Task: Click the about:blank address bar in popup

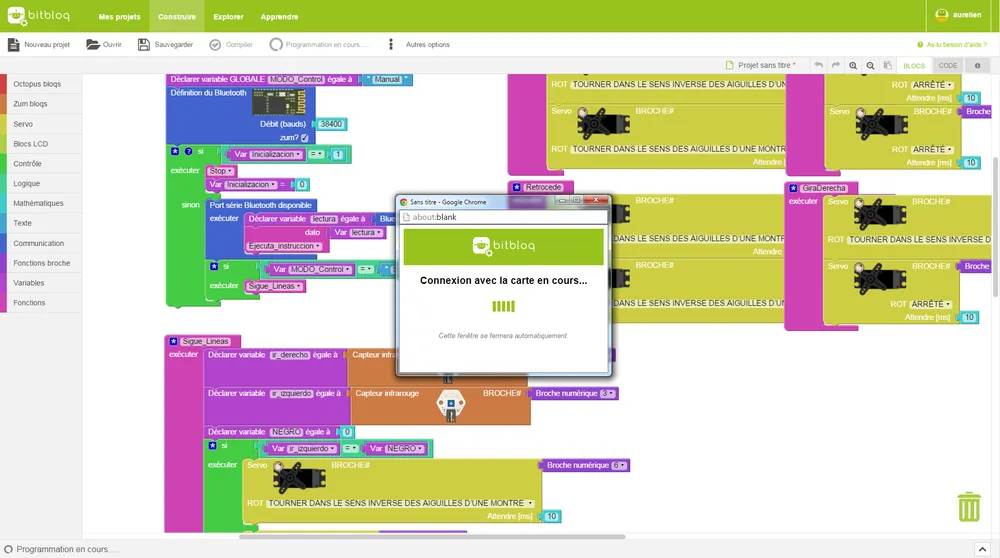Action: click(x=504, y=217)
